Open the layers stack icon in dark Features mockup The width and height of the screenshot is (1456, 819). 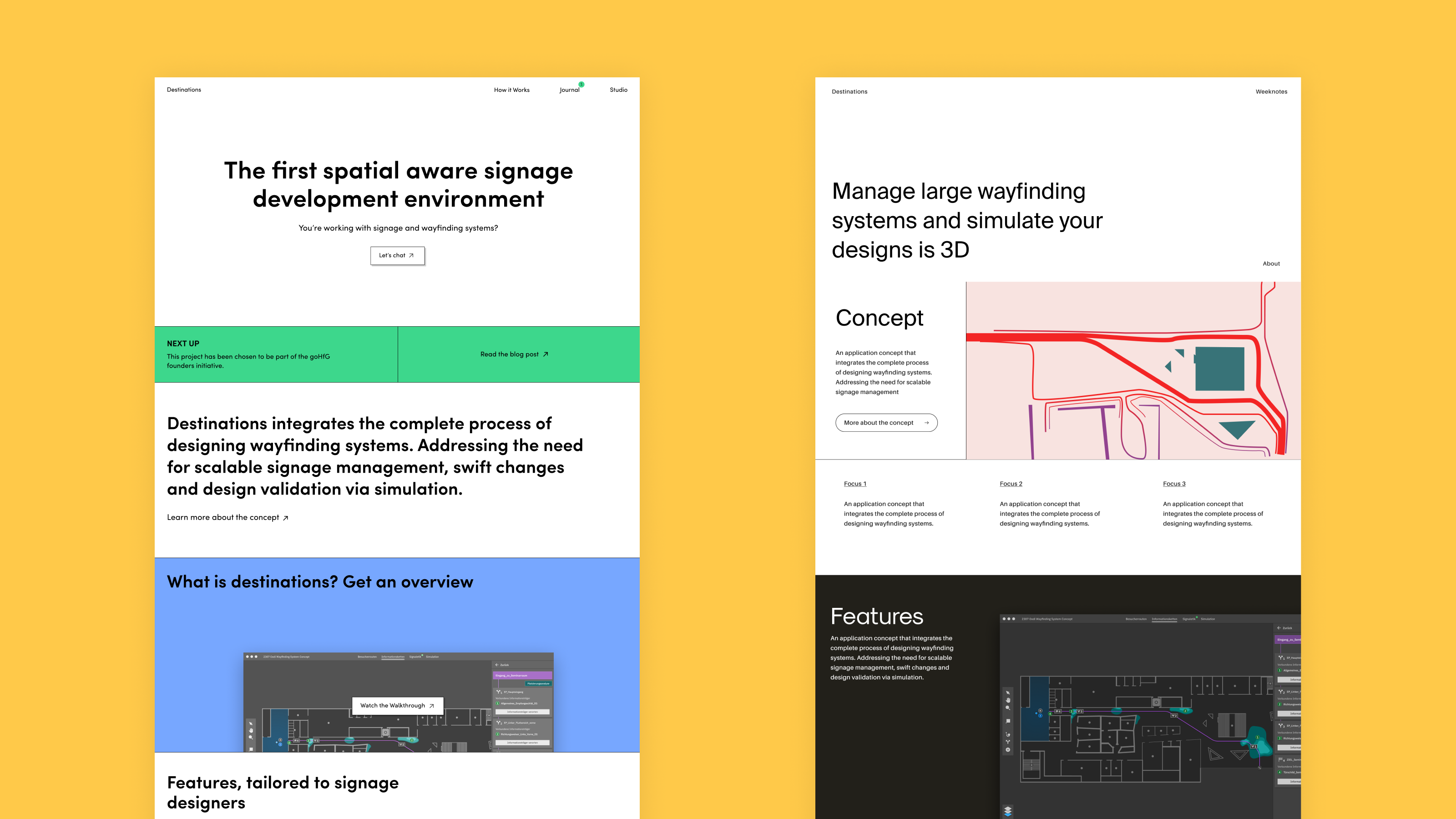[1008, 811]
